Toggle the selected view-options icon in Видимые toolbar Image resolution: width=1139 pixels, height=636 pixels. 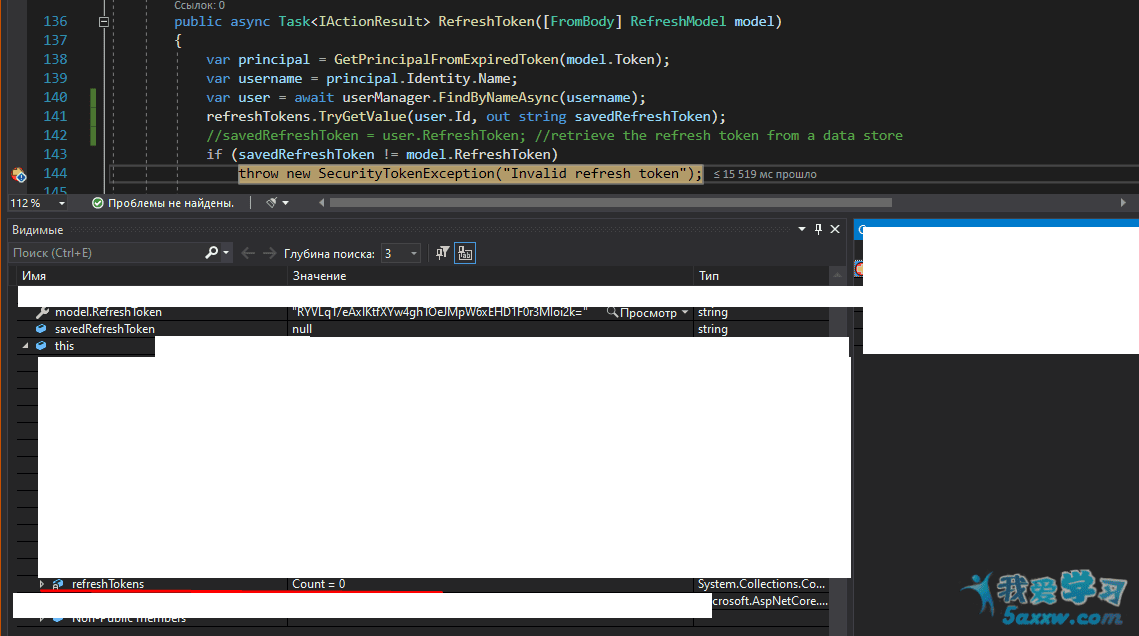point(465,253)
